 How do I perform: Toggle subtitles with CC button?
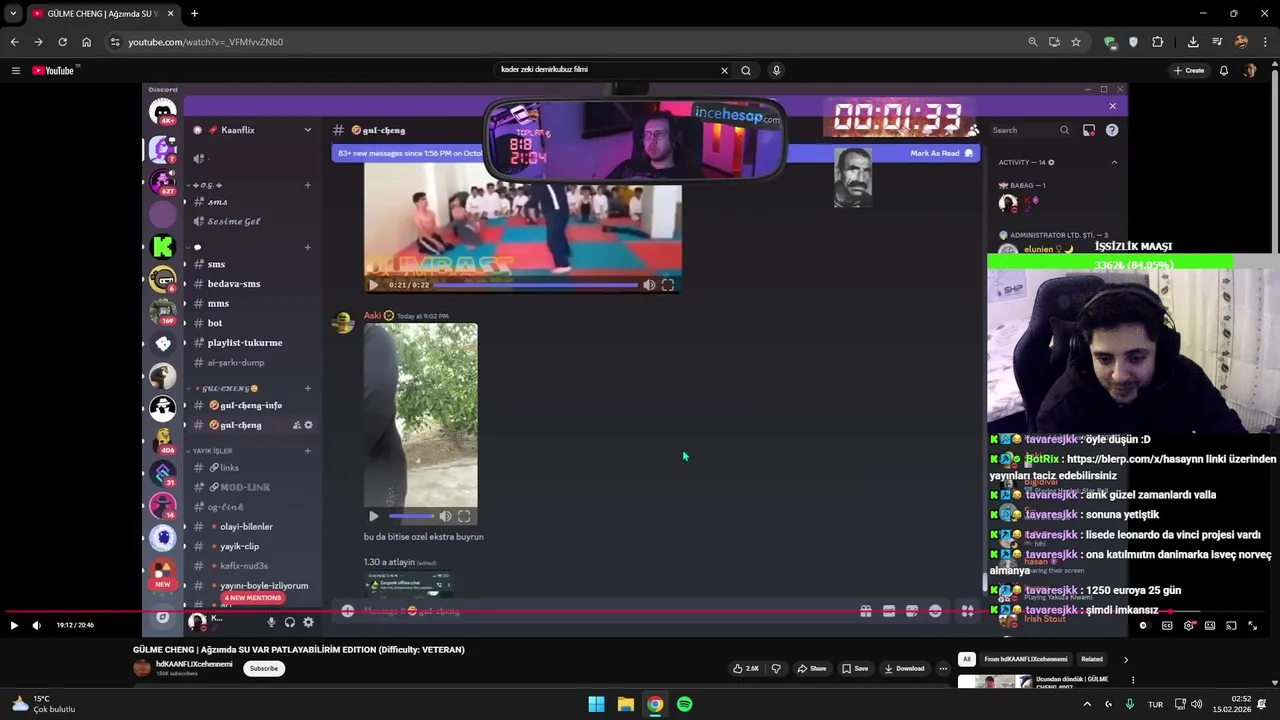(x=1167, y=625)
